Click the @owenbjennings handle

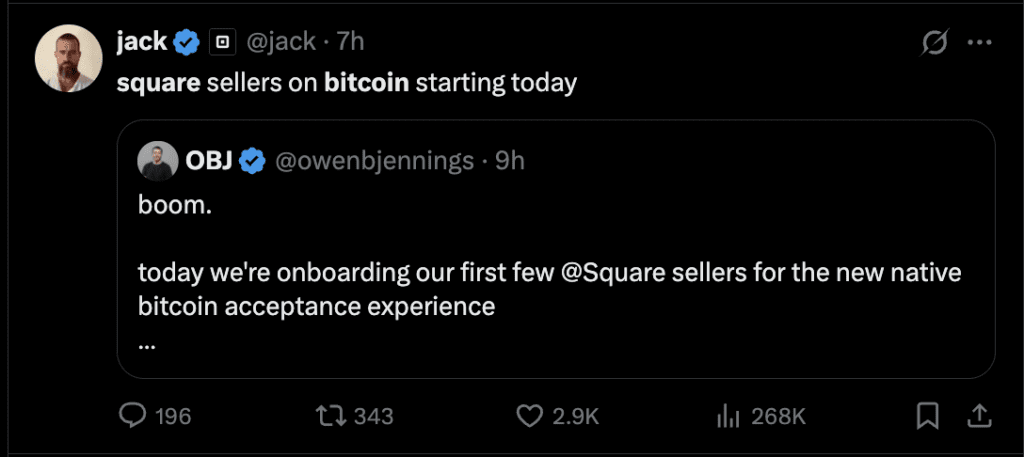[x=373, y=160]
